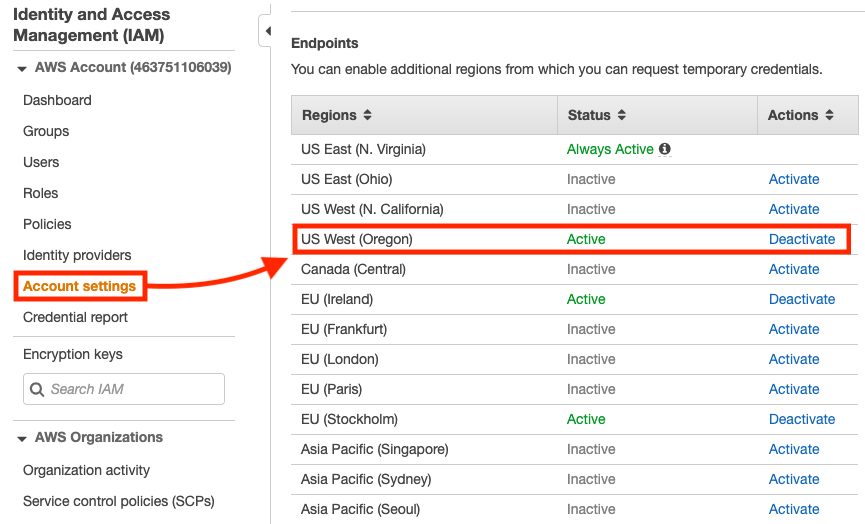Go to Users in the sidebar
The image size is (865, 524).
pyautogui.click(x=41, y=162)
